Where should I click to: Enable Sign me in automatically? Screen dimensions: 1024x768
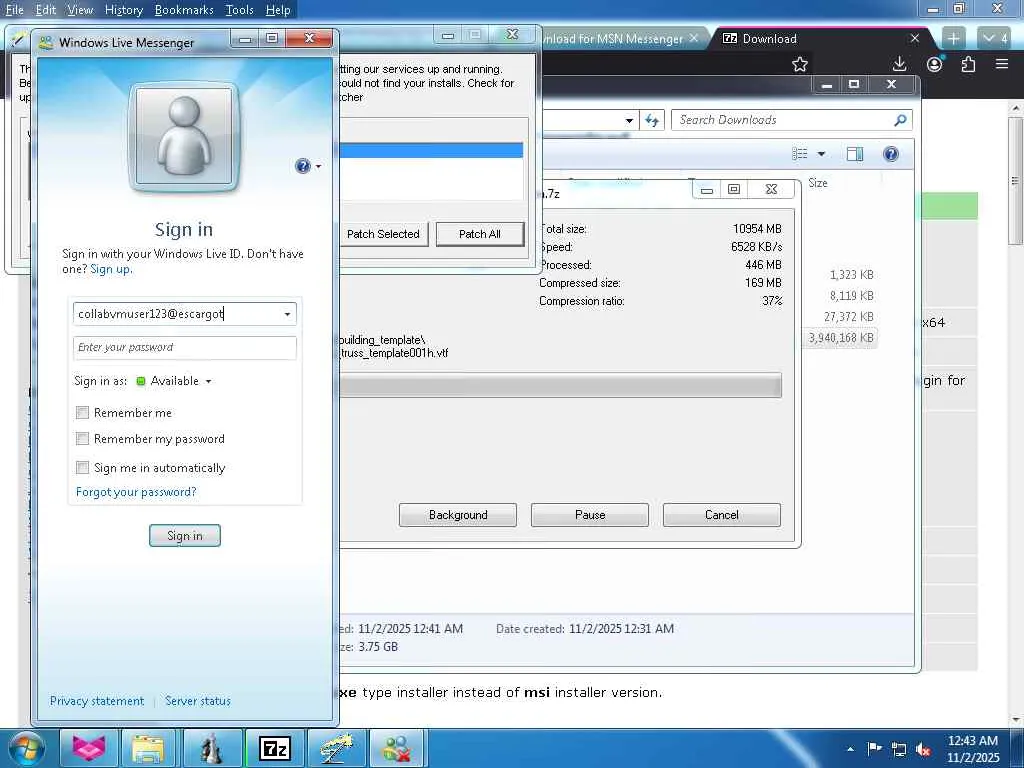point(82,467)
